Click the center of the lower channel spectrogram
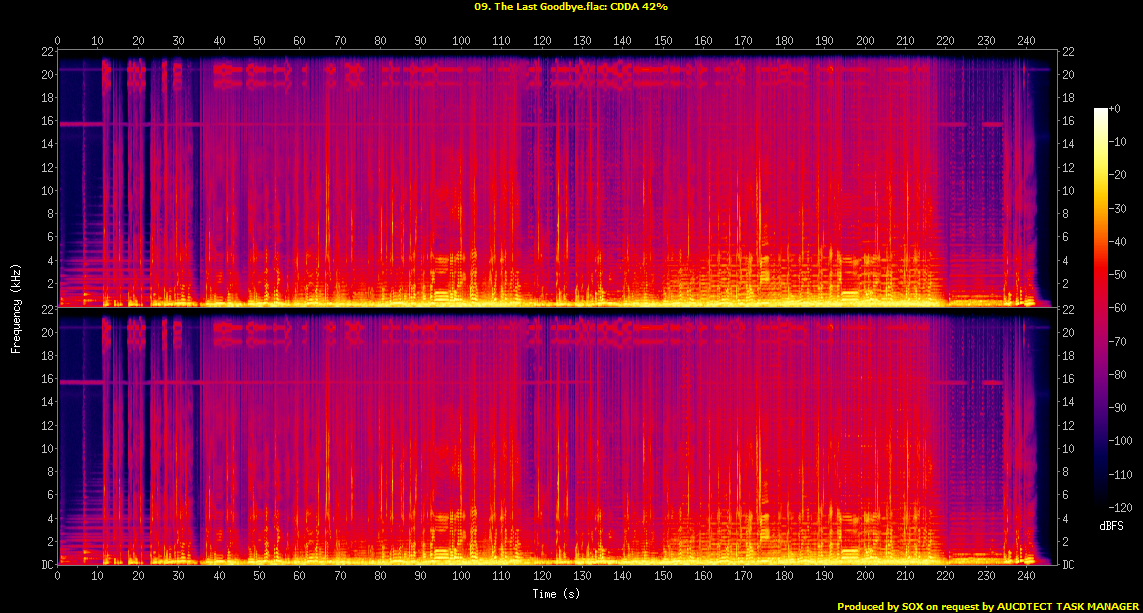 556,436
